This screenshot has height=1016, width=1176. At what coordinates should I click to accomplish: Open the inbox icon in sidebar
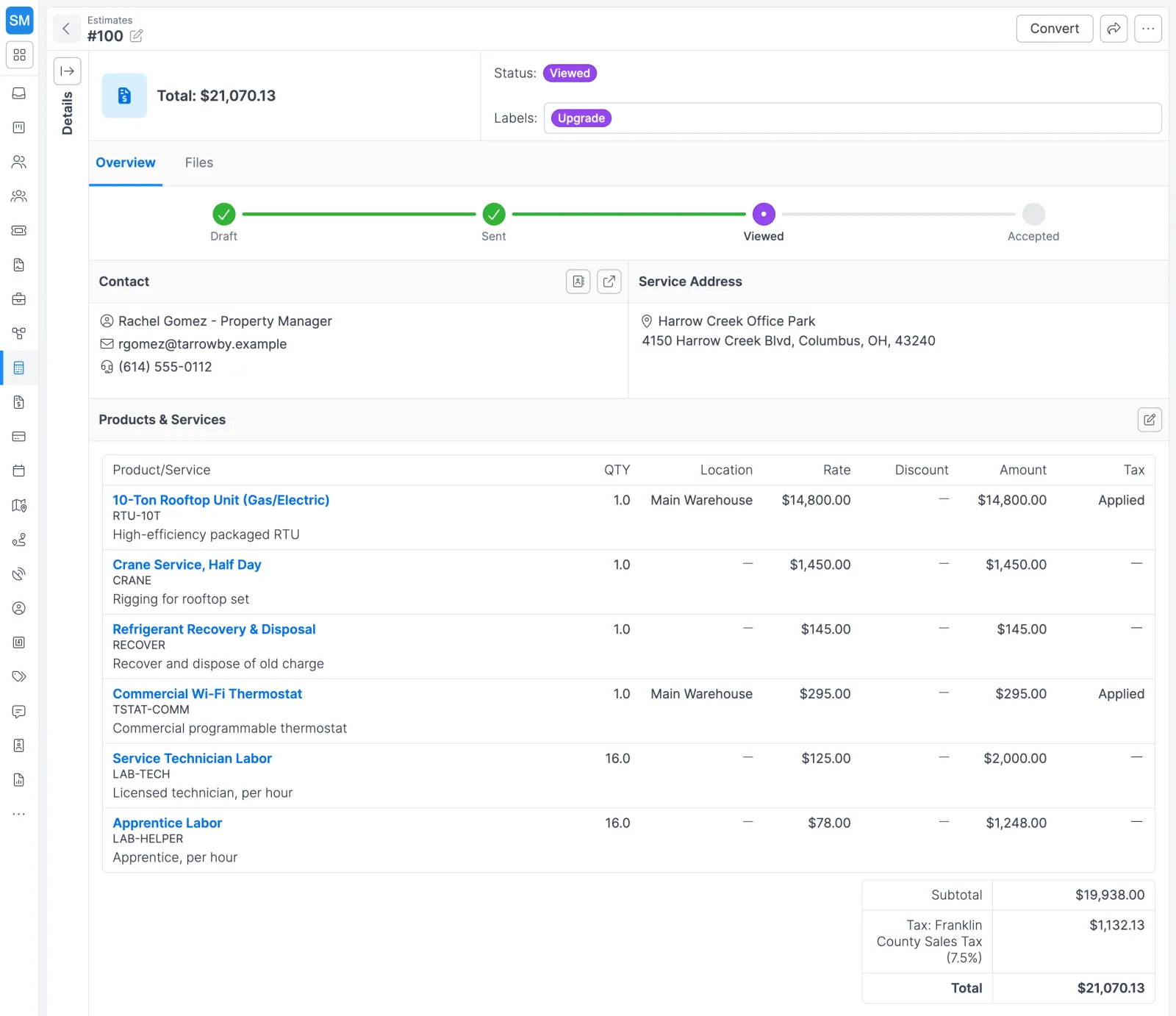19,93
